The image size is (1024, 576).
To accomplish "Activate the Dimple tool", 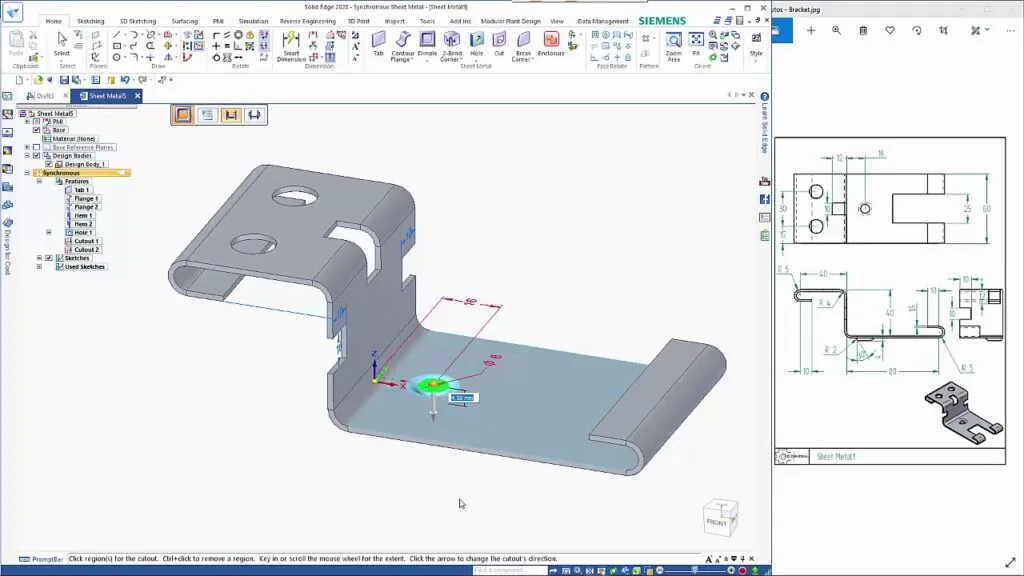I will tap(427, 44).
